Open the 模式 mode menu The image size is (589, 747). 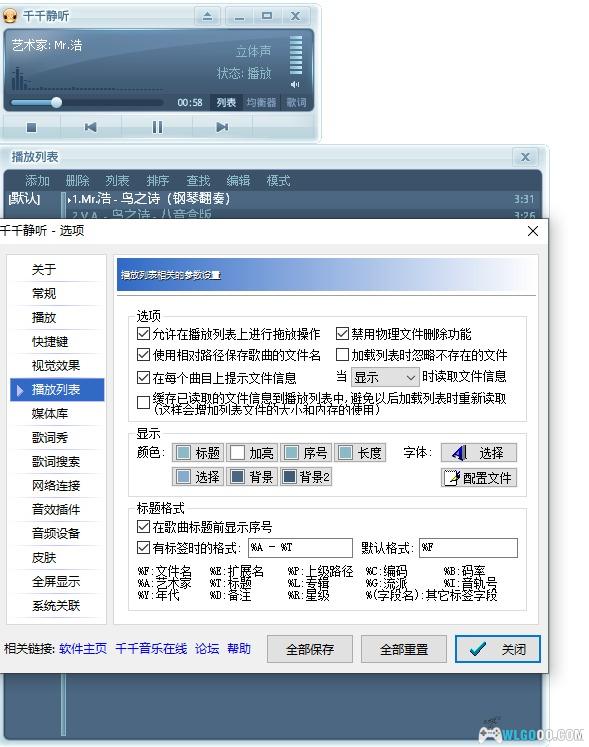click(x=278, y=181)
